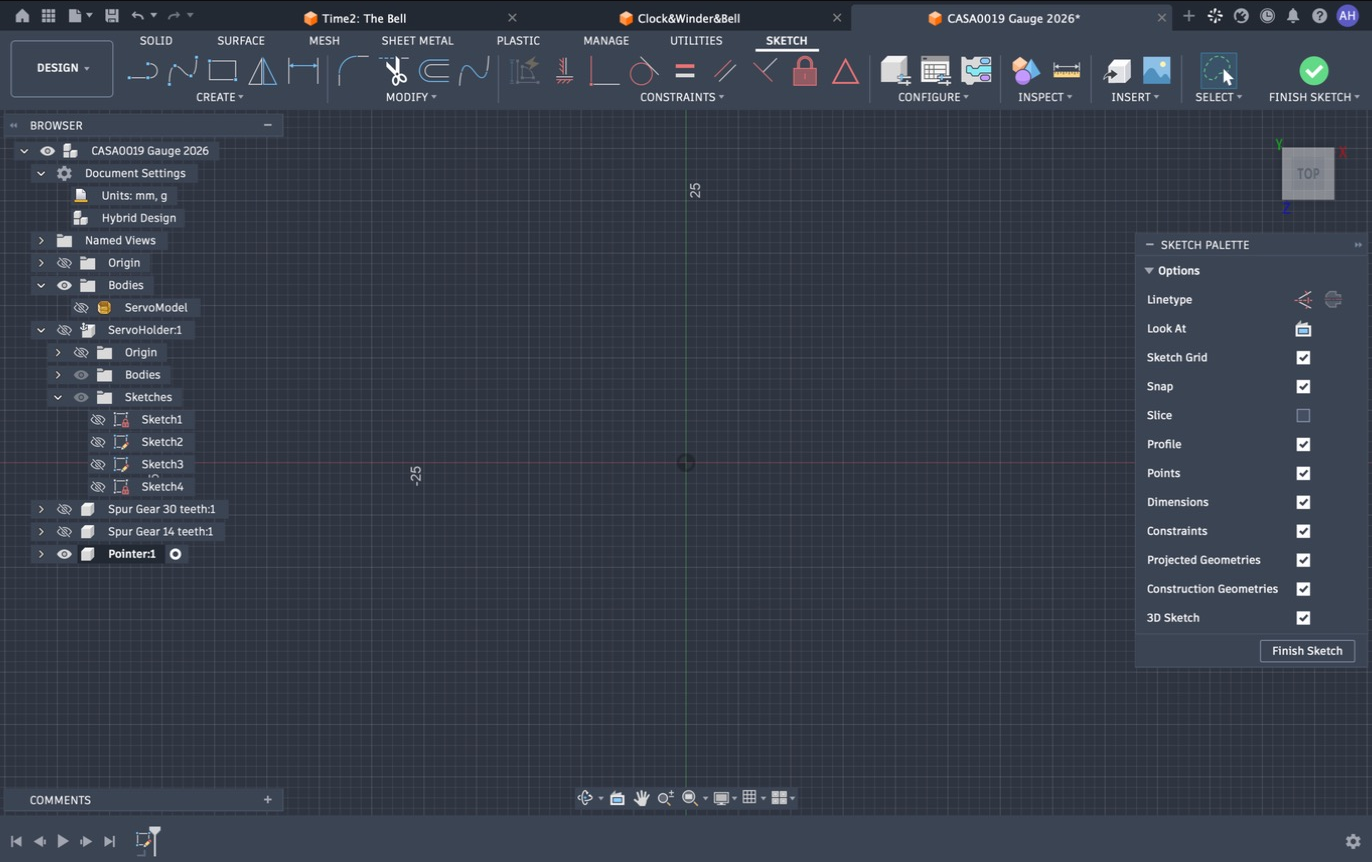Activate the Trim scissors tool
Screen dimensions: 1372x862
(394, 71)
